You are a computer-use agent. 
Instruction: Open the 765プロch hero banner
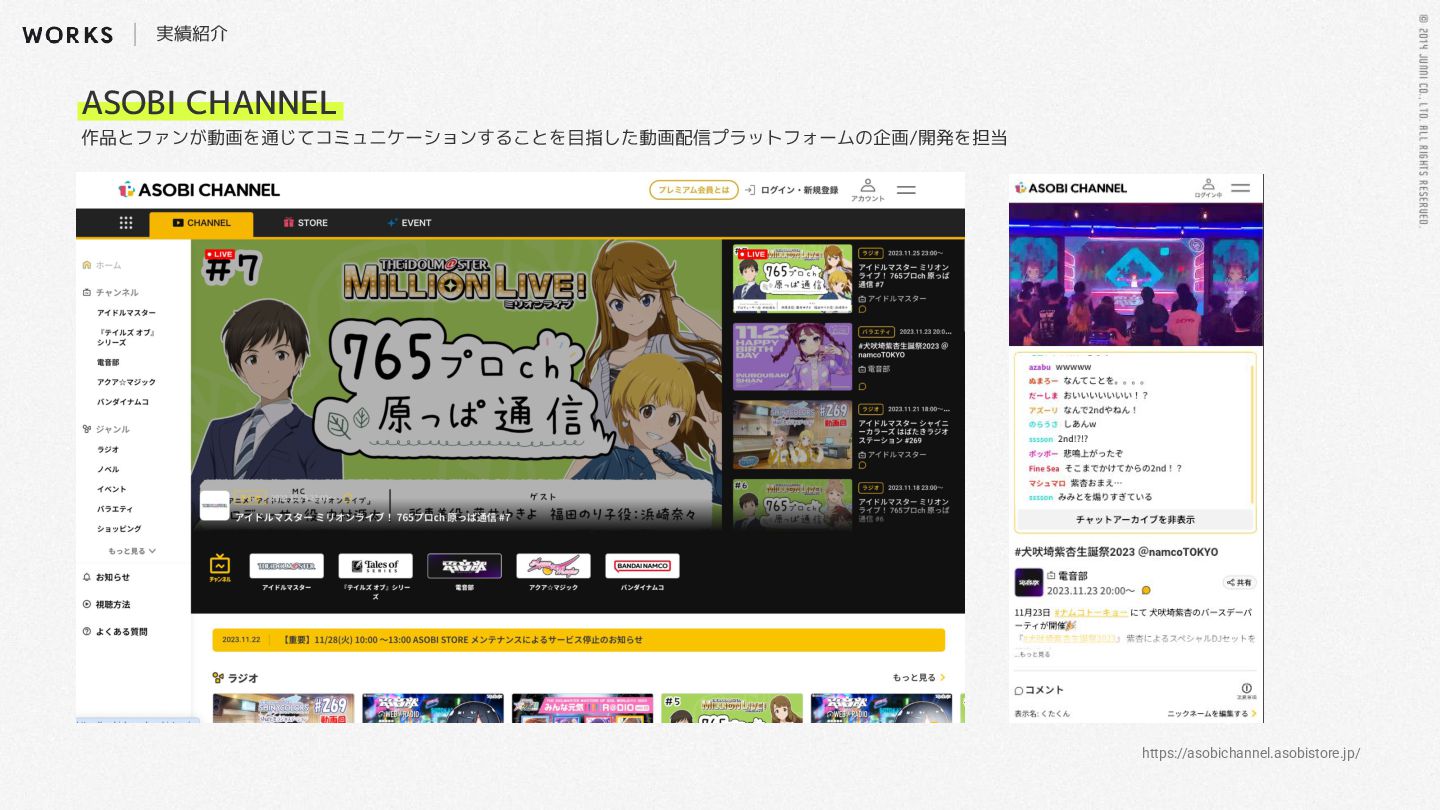click(455, 385)
